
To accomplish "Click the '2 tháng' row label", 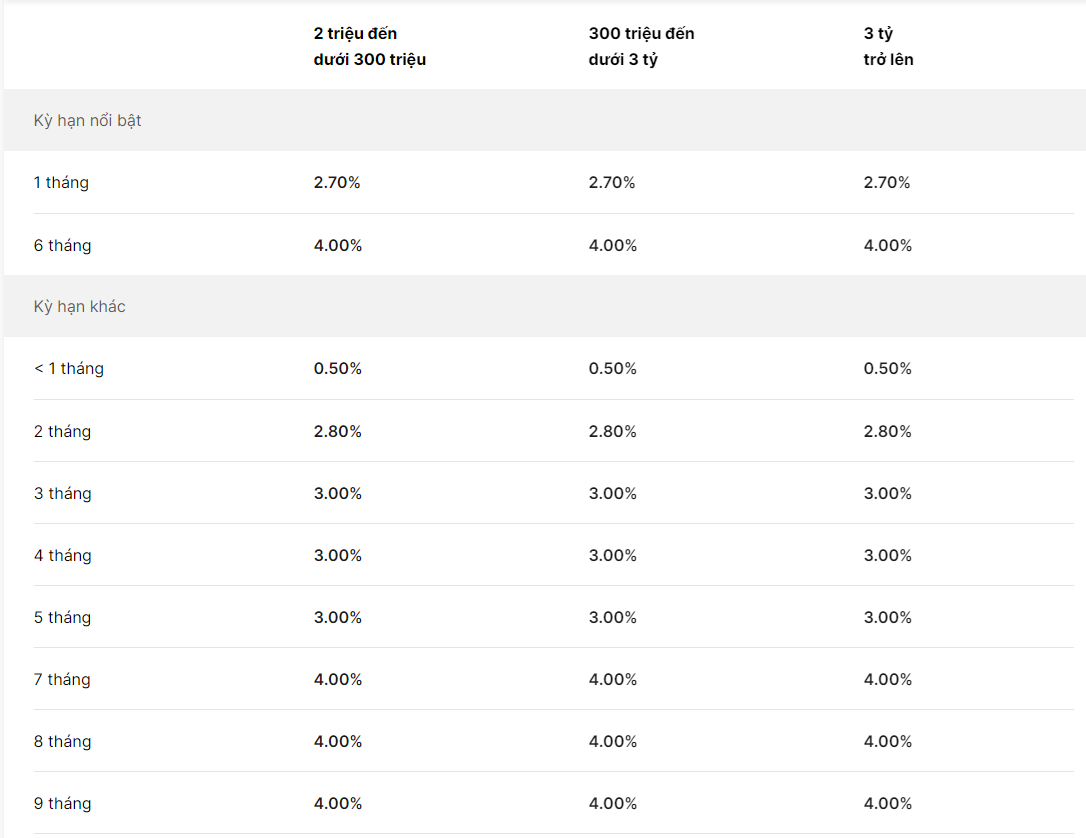I will [x=62, y=431].
